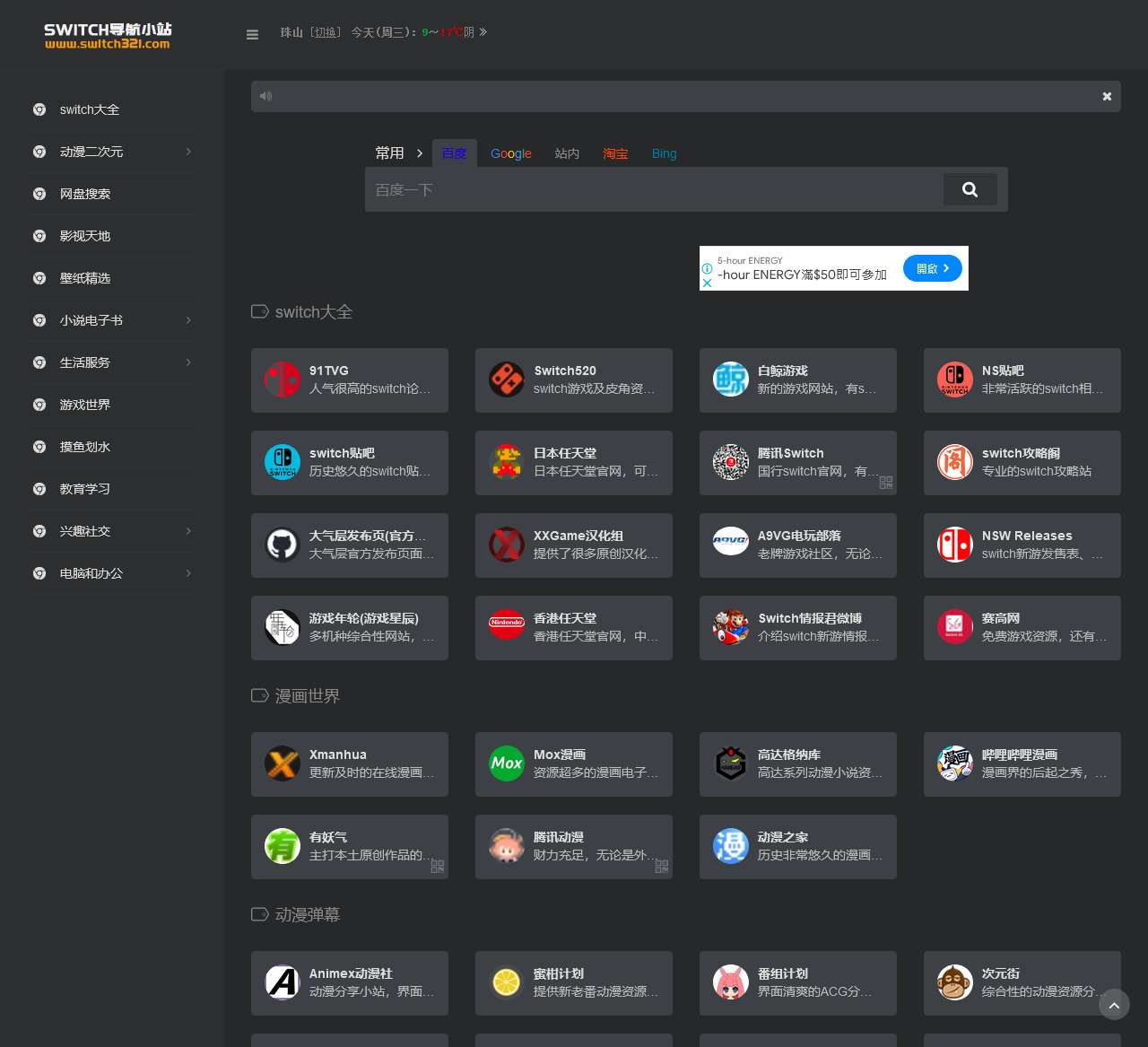This screenshot has width=1148, height=1047.
Task: Click the 赛高网 icon
Action: point(955,627)
